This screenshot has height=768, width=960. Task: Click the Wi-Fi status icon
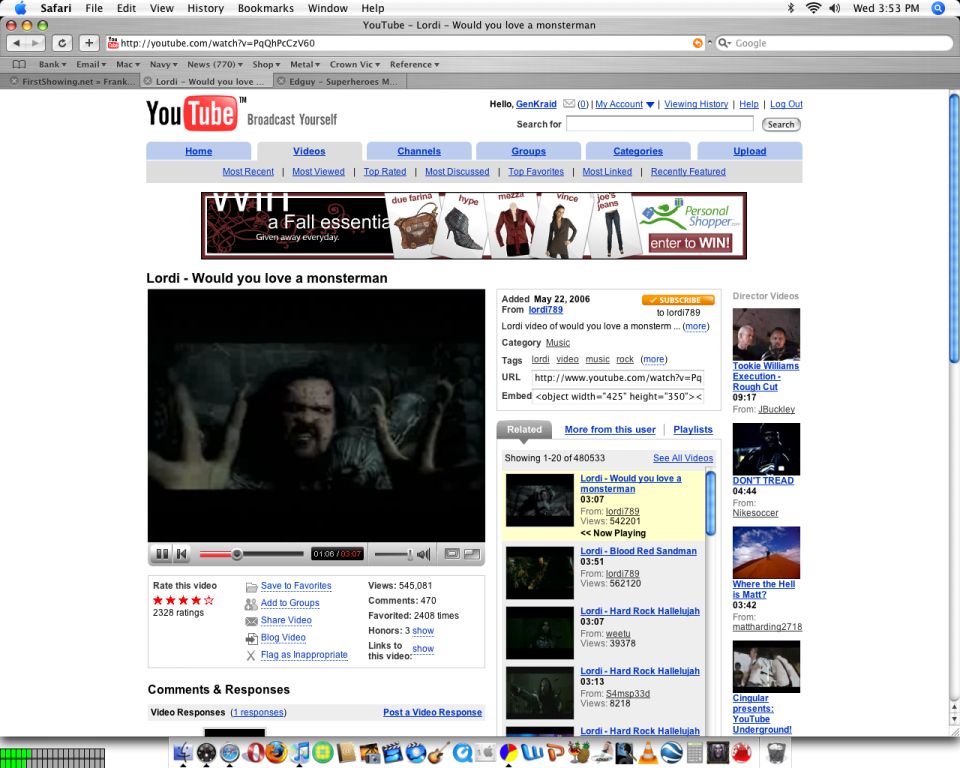813,8
